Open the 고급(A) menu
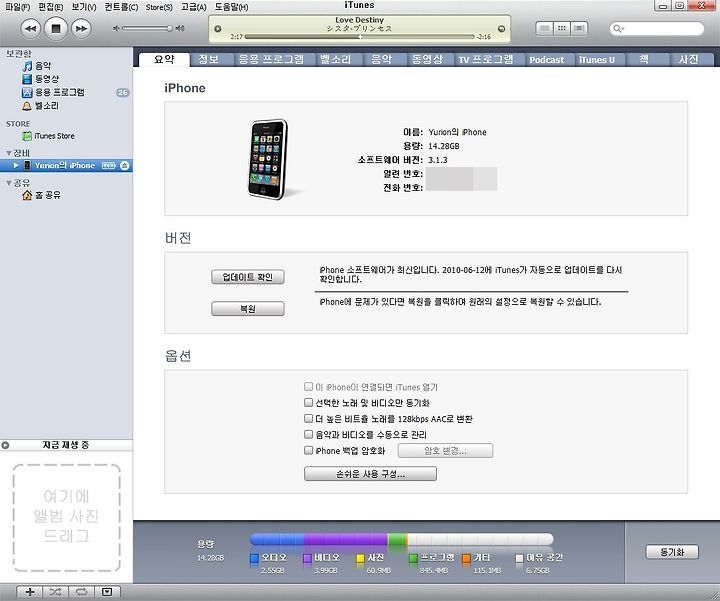Viewport: 720px width, 601px height. coord(193,7)
